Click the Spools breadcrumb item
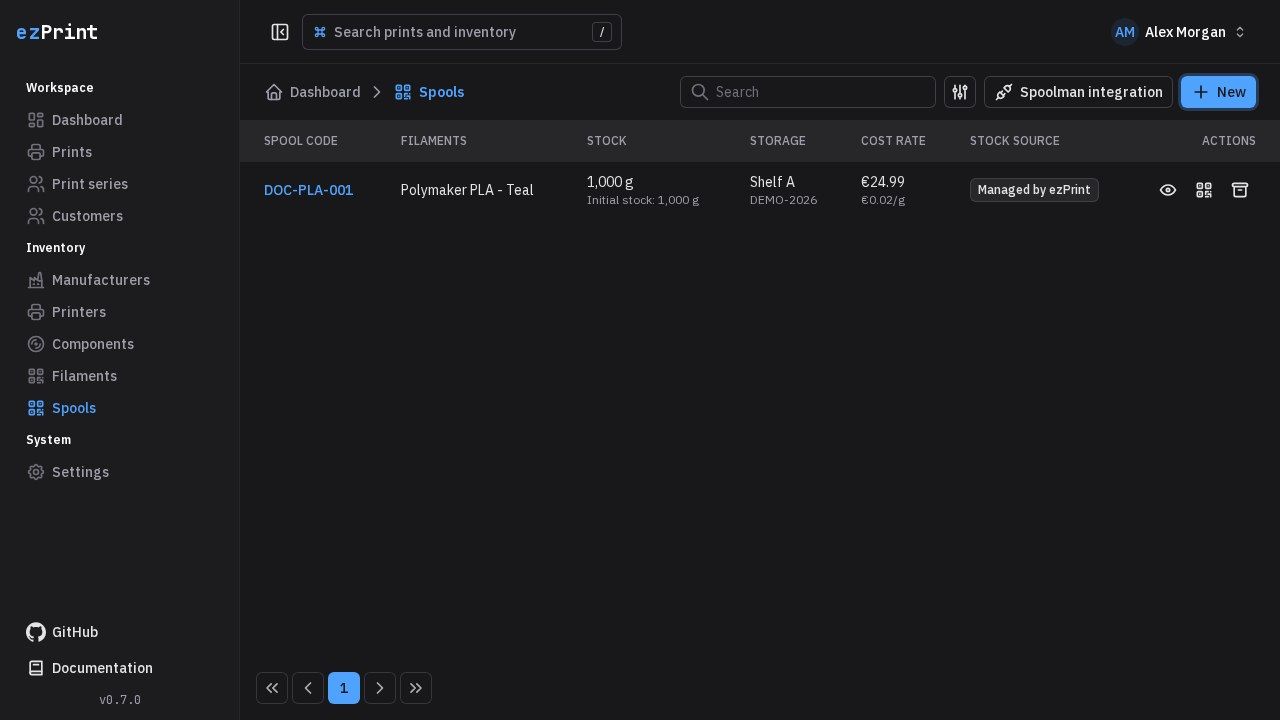The height and width of the screenshot is (720, 1280). (x=430, y=92)
